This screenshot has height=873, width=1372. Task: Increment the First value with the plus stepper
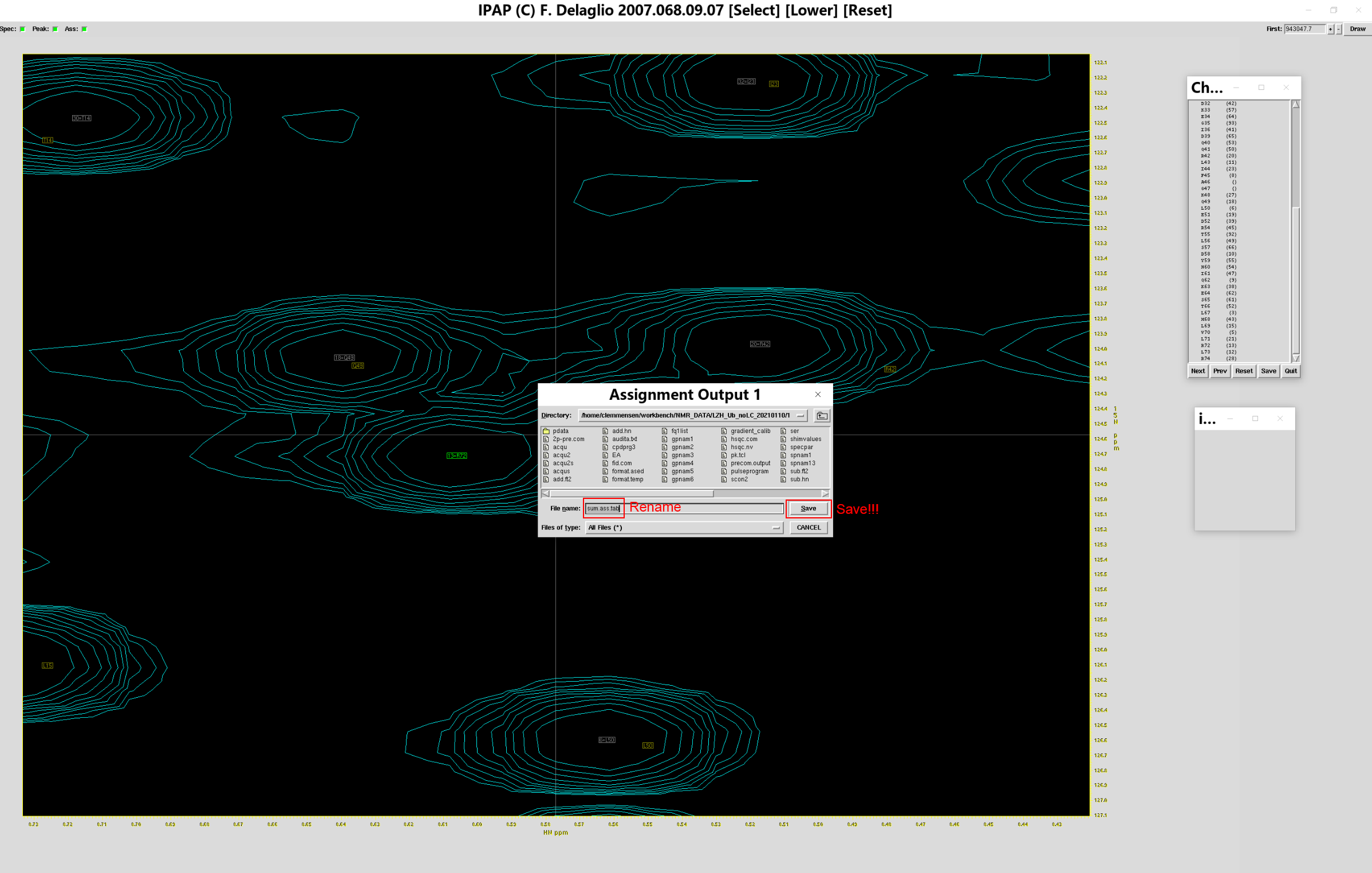(1331, 29)
